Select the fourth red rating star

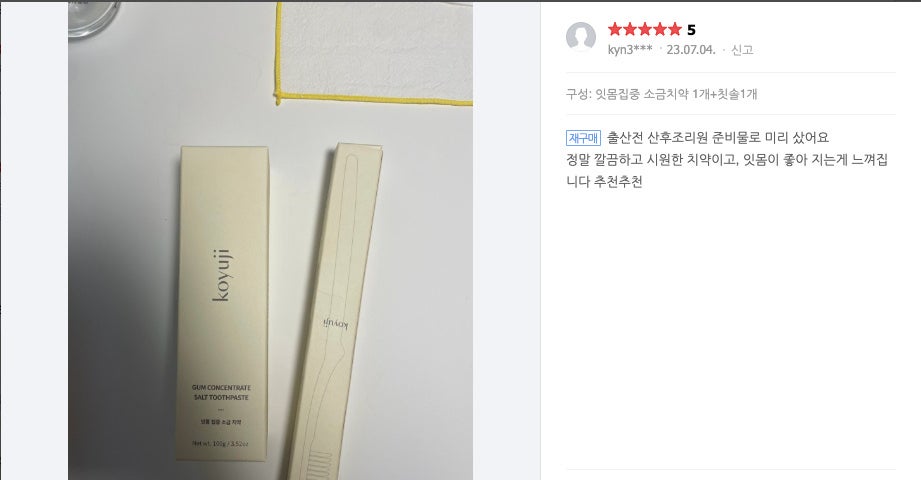pyautogui.click(x=659, y=29)
